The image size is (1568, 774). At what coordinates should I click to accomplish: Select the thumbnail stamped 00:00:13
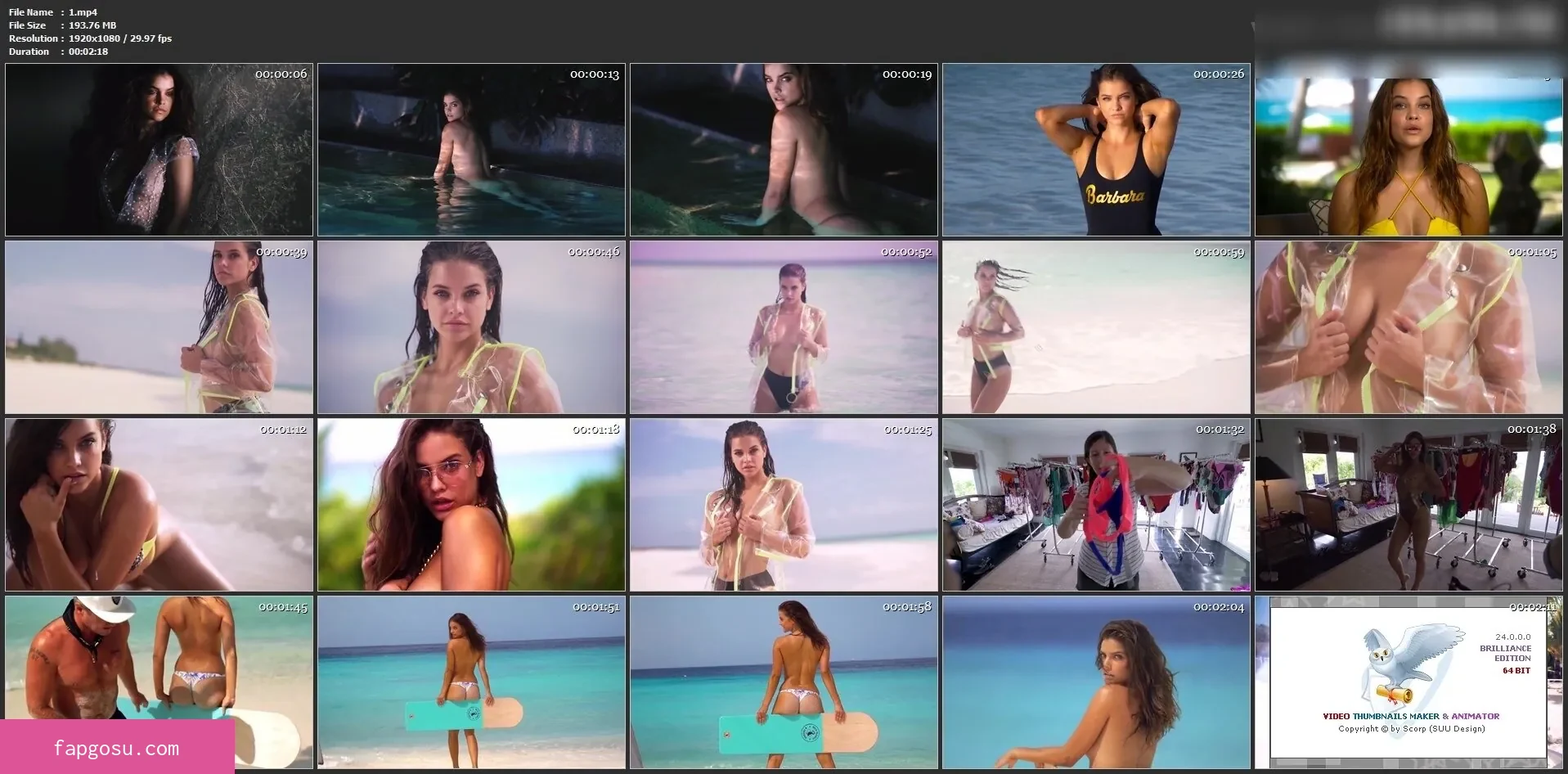click(471, 150)
